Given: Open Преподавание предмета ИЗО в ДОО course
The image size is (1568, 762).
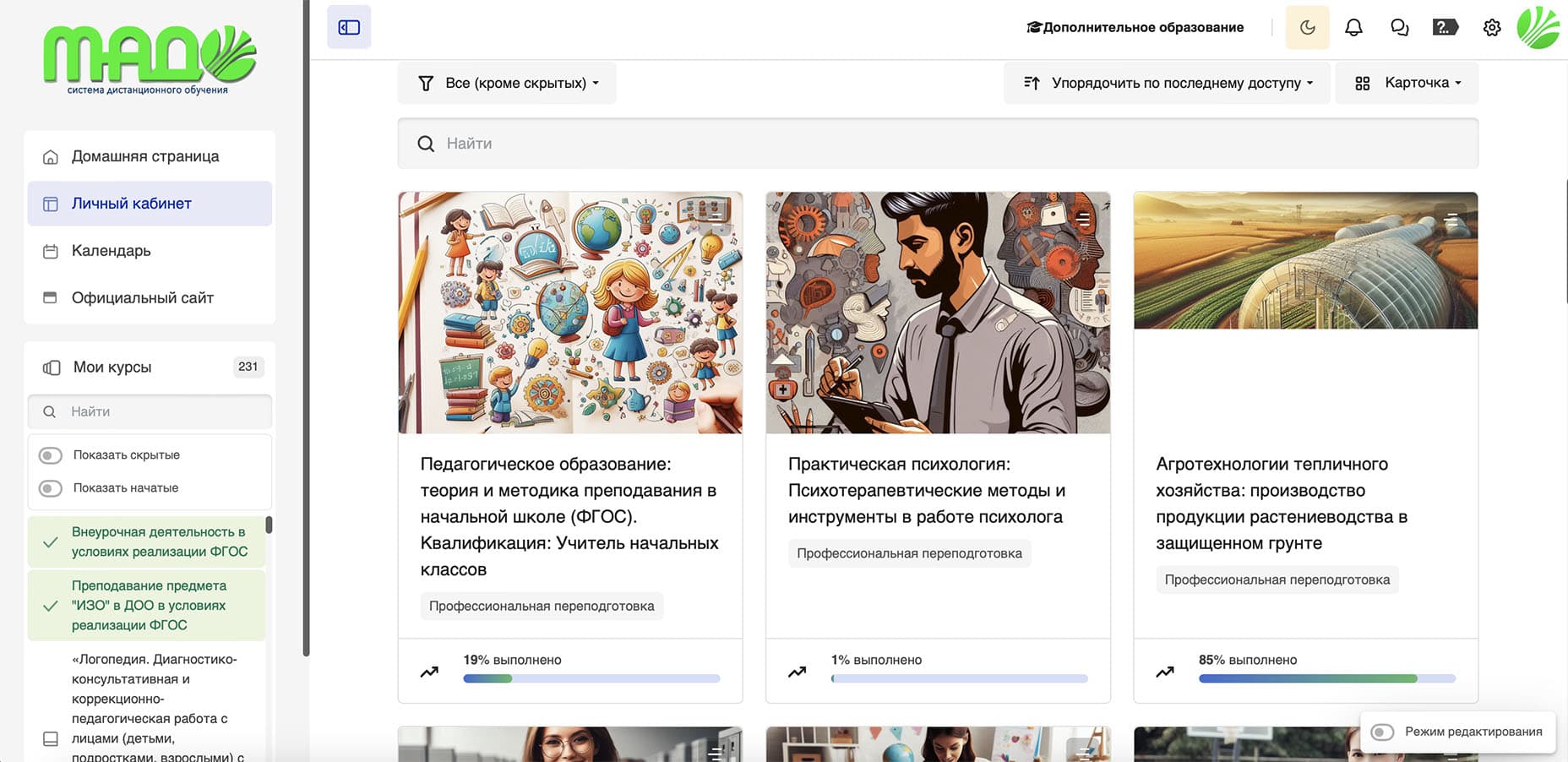Looking at the screenshot, I should [x=146, y=606].
